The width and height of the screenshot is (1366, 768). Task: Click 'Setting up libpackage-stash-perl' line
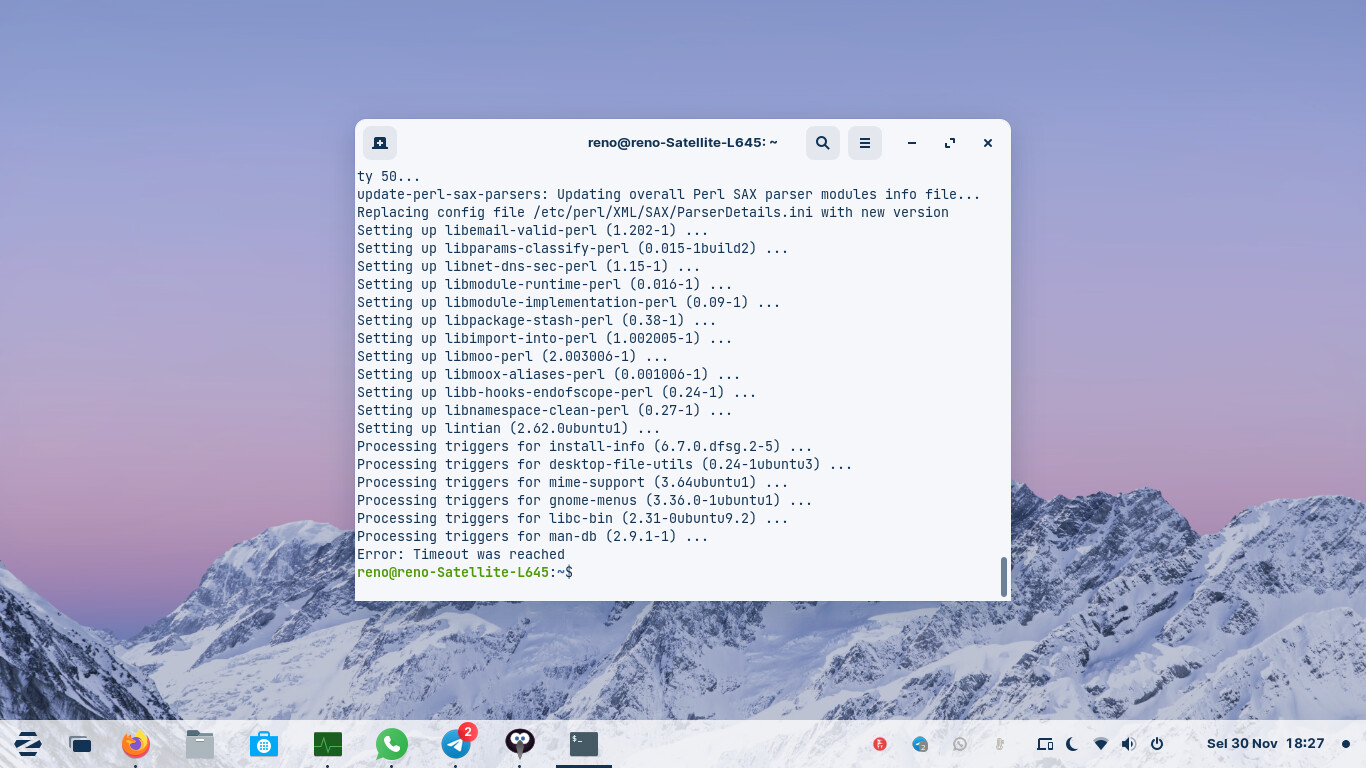tap(536, 320)
